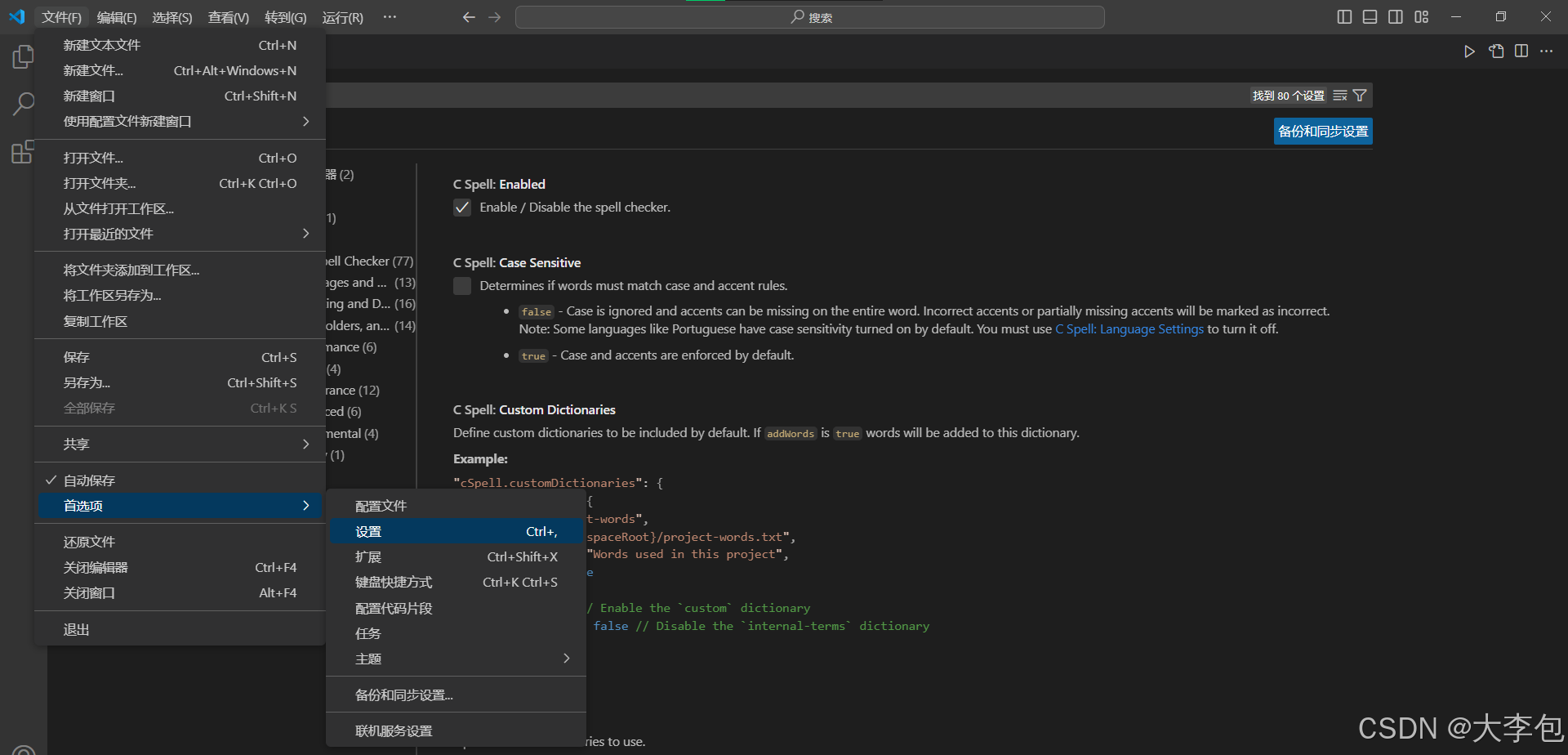The width and height of the screenshot is (1568, 755).
Task: Navigate back with the back arrow
Action: pyautogui.click(x=469, y=16)
